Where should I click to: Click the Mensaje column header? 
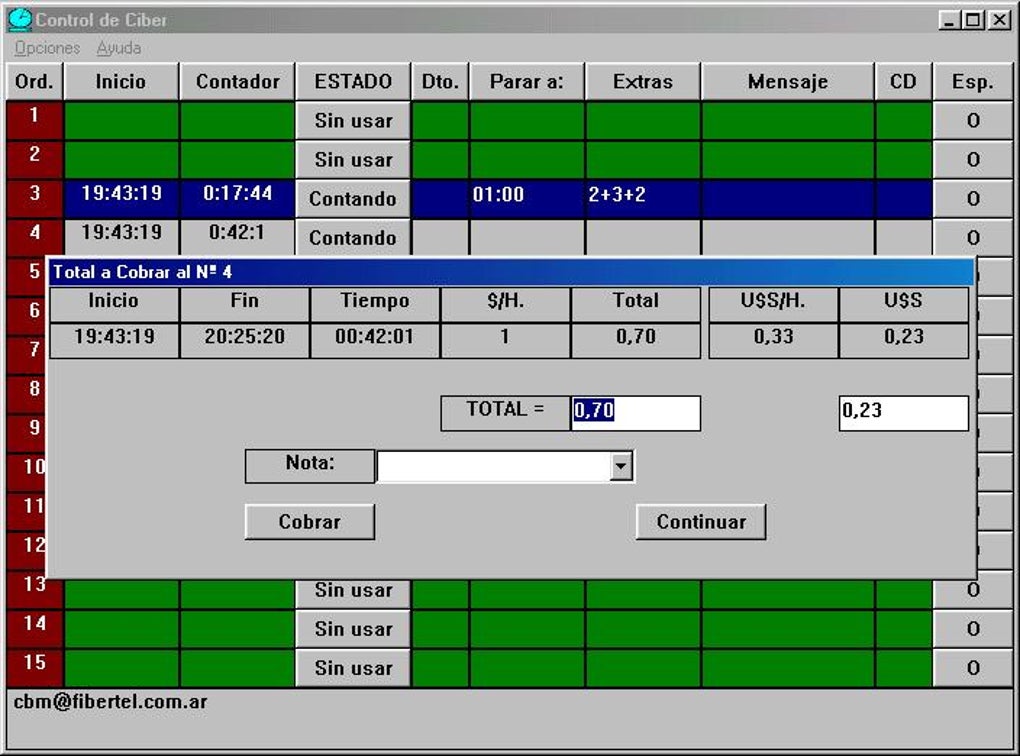[x=788, y=81]
